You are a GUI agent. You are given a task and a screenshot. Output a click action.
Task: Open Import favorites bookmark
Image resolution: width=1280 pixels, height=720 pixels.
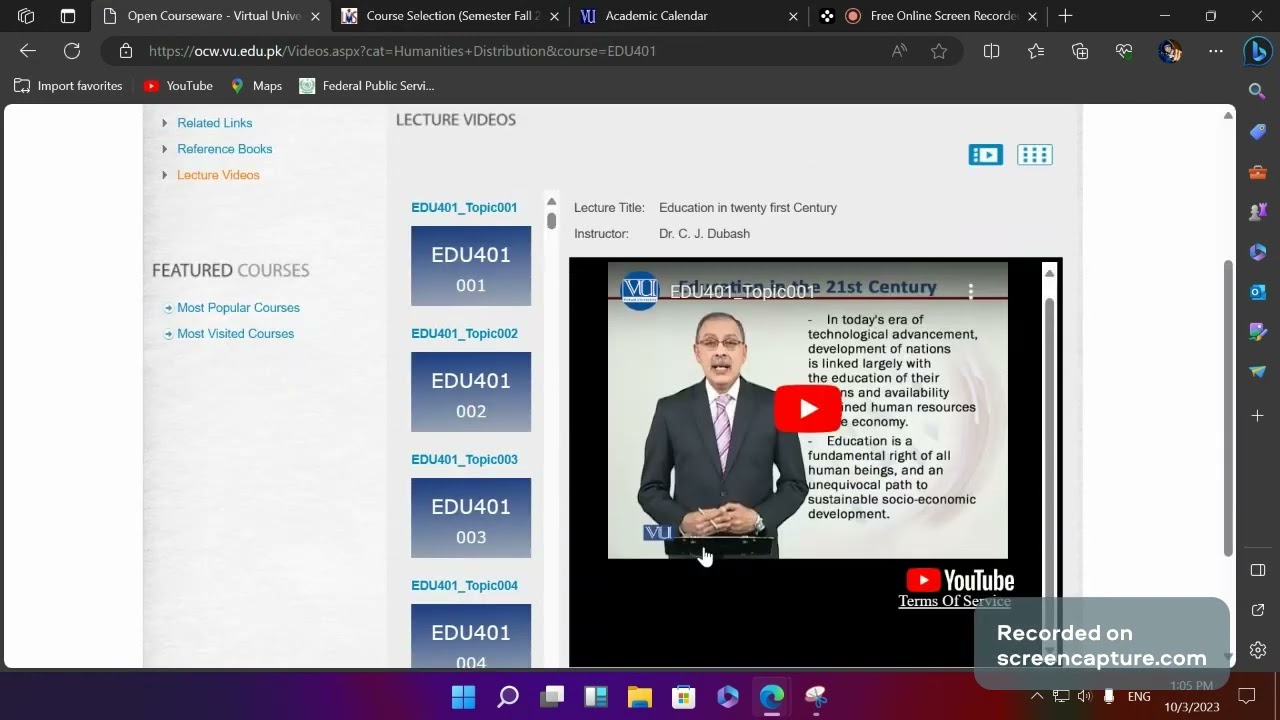pos(68,86)
